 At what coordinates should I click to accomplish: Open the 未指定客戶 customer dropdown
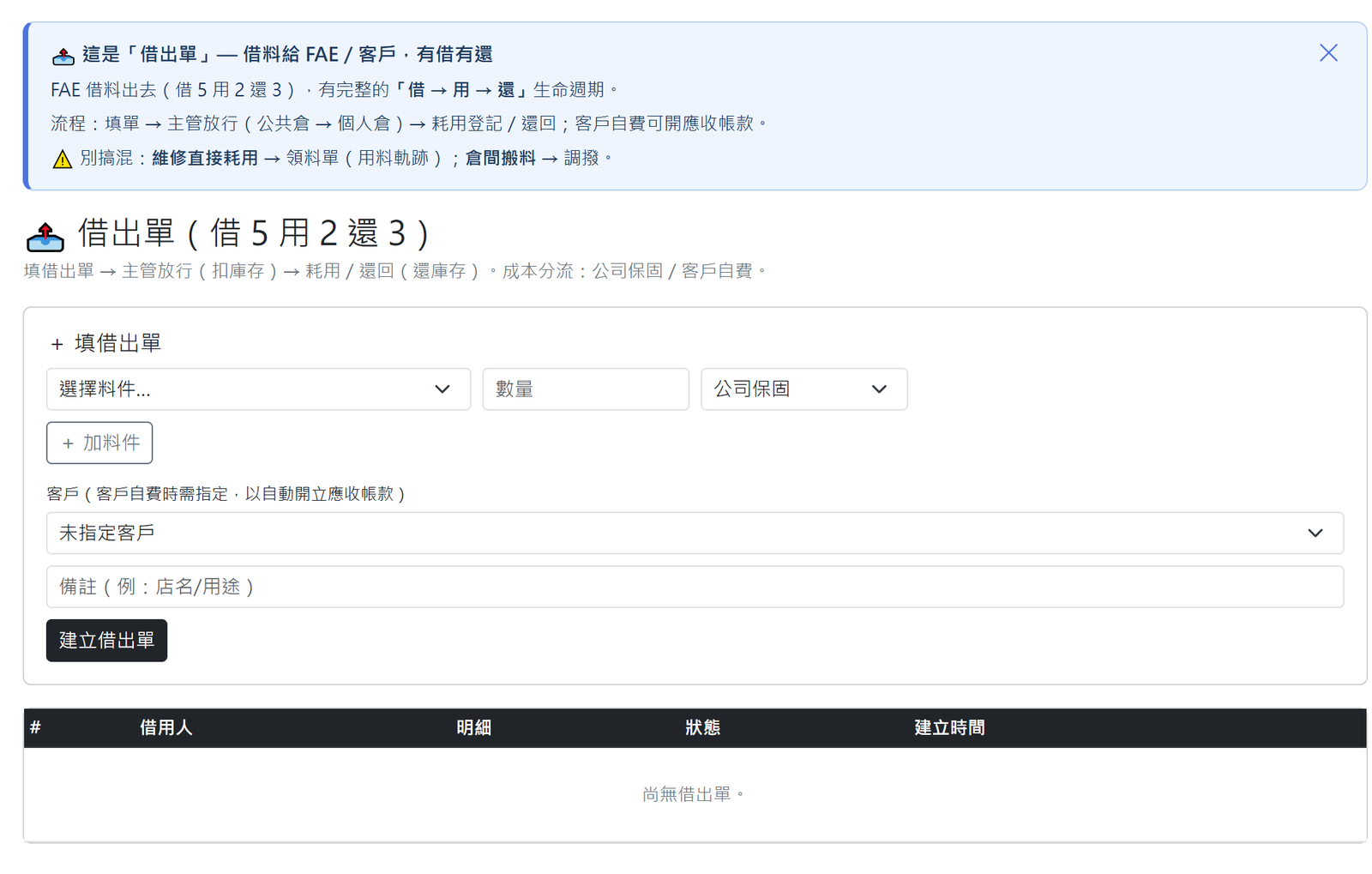tap(695, 533)
